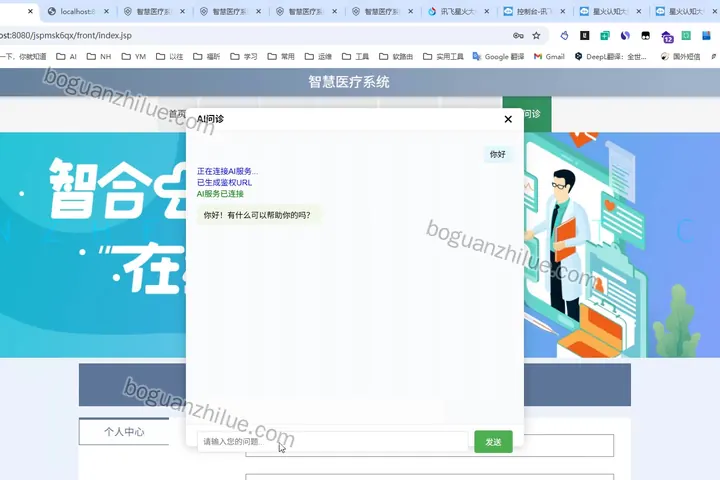Viewport: 720px width, 480px height.
Task: Focus the 请输入您的问题 chat input
Action: 332,441
